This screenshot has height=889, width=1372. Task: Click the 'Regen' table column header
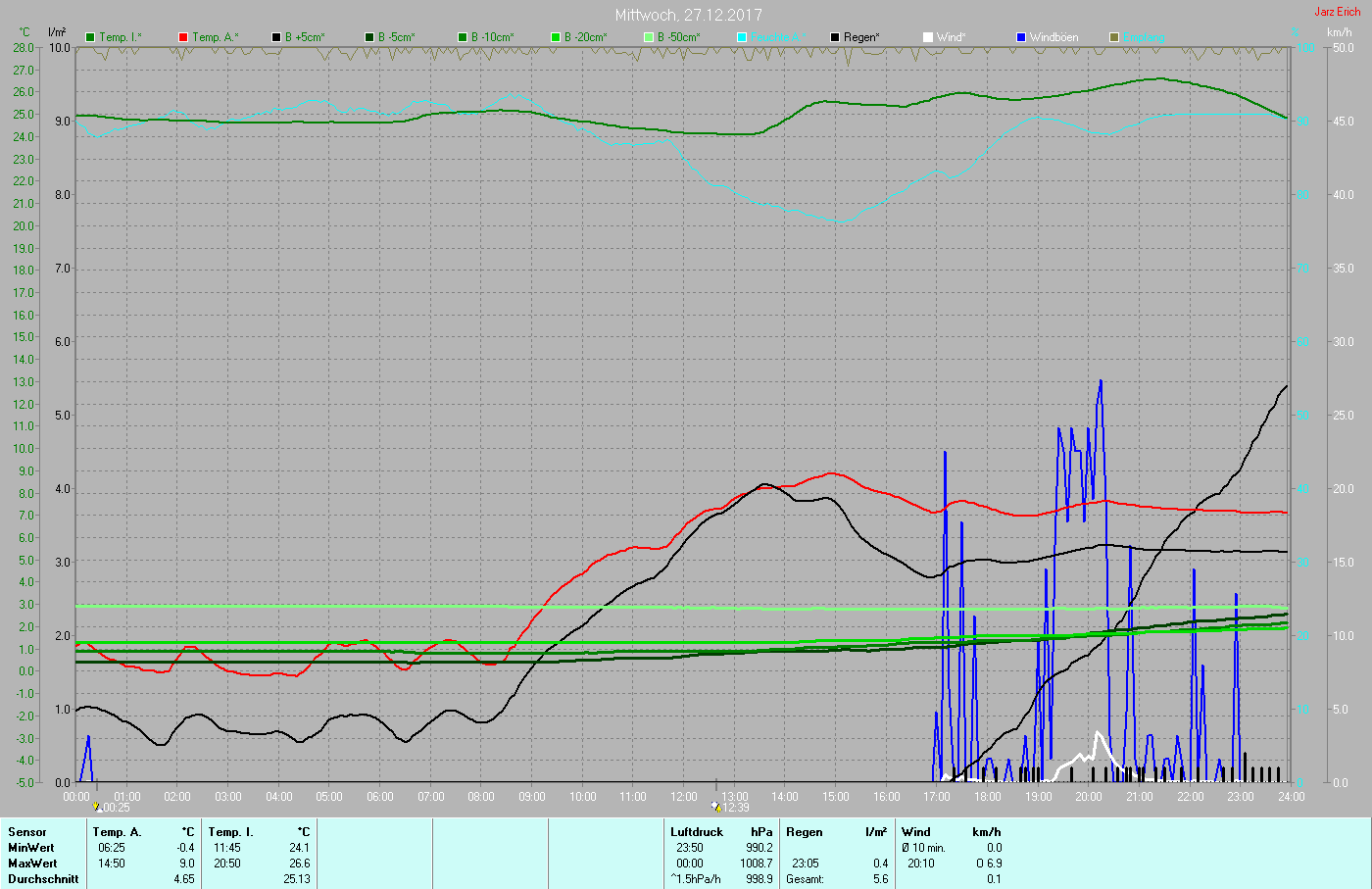[805, 832]
